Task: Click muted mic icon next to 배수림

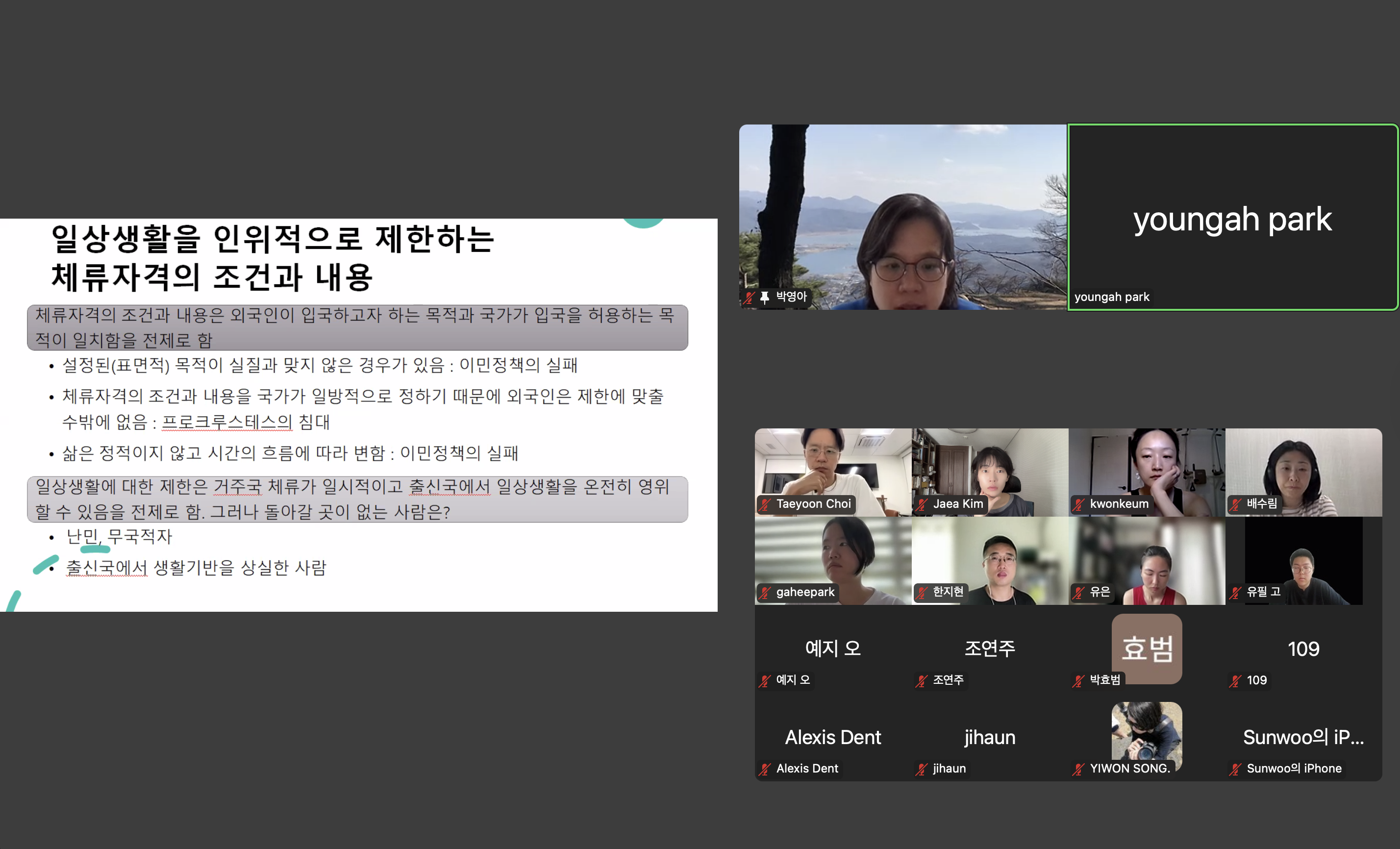Action: coord(1235,504)
